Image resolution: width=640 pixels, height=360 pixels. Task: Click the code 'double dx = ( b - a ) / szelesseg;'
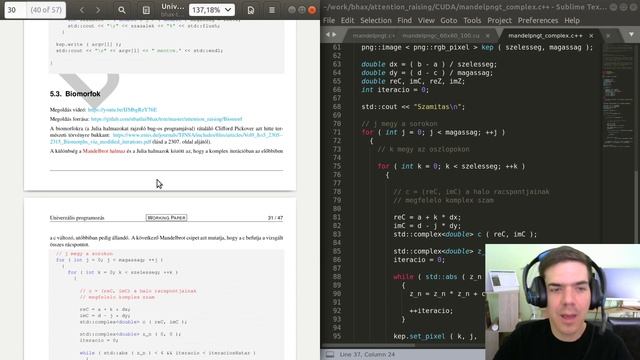click(x=429, y=64)
